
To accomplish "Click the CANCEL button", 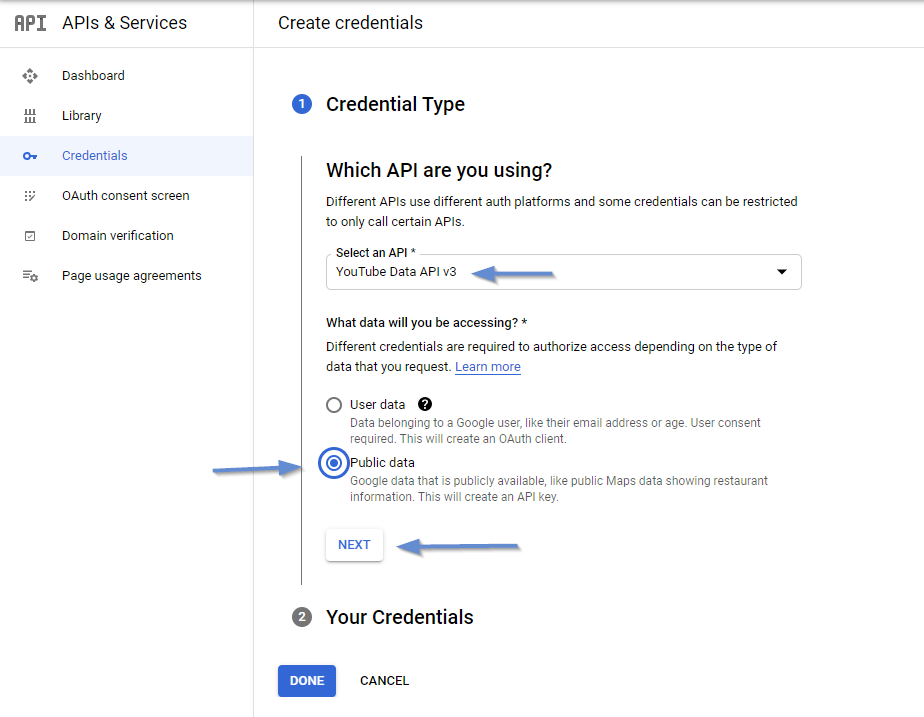I will (384, 681).
